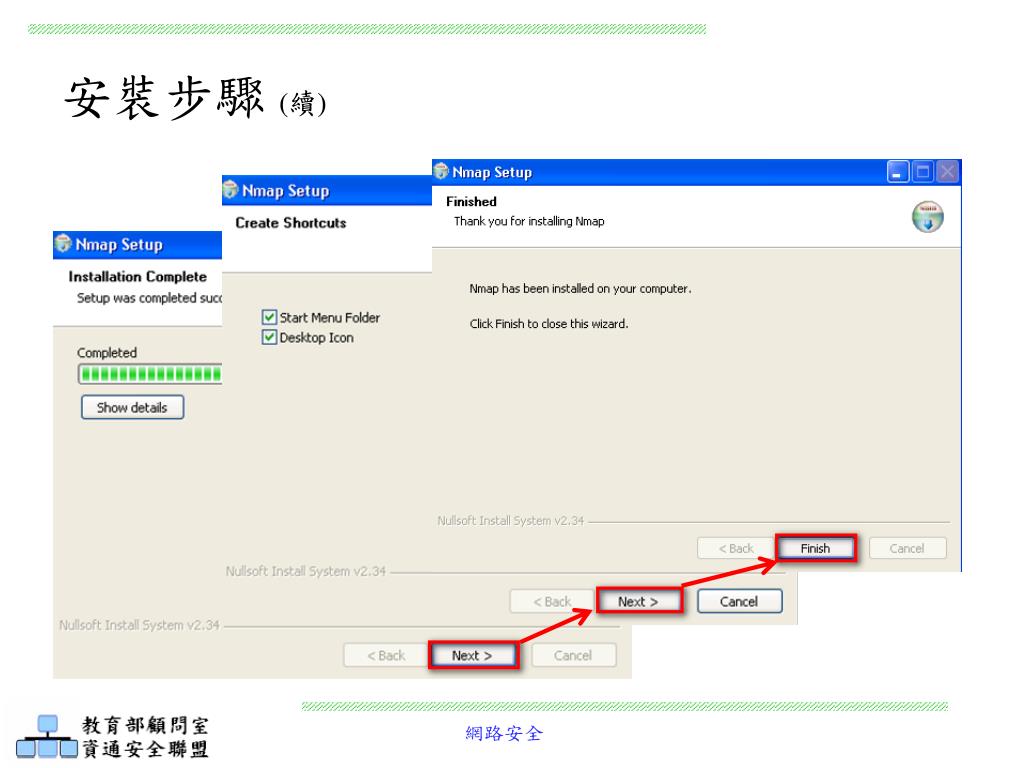Close the Finished Nmap Setup window

point(947,172)
